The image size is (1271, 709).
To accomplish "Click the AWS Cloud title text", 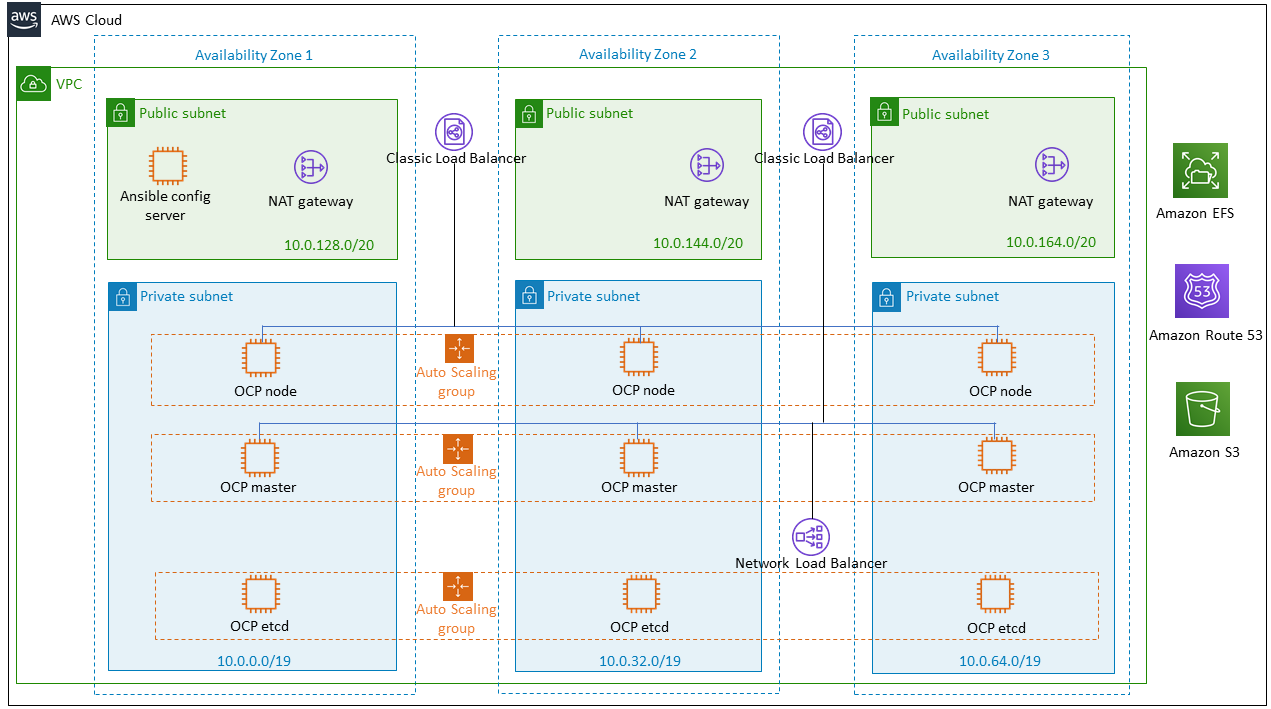I will (x=86, y=20).
